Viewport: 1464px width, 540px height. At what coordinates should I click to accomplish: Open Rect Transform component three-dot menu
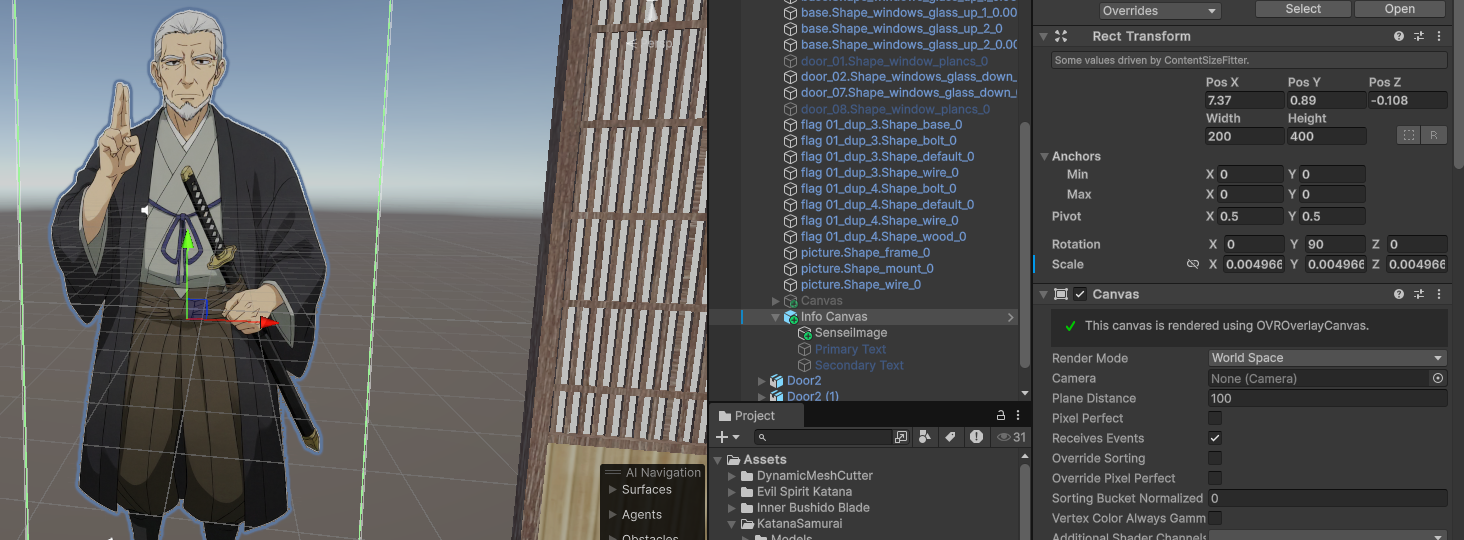point(1439,36)
